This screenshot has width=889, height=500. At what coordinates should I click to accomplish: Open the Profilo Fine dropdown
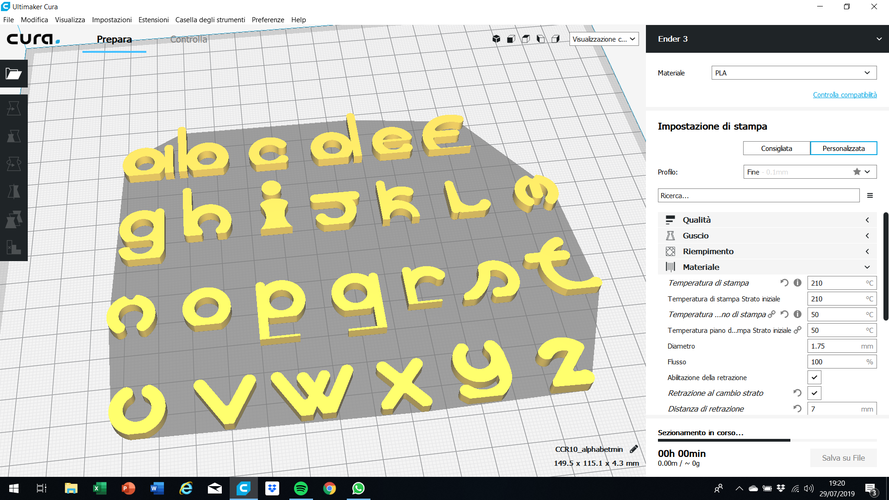pyautogui.click(x=810, y=172)
